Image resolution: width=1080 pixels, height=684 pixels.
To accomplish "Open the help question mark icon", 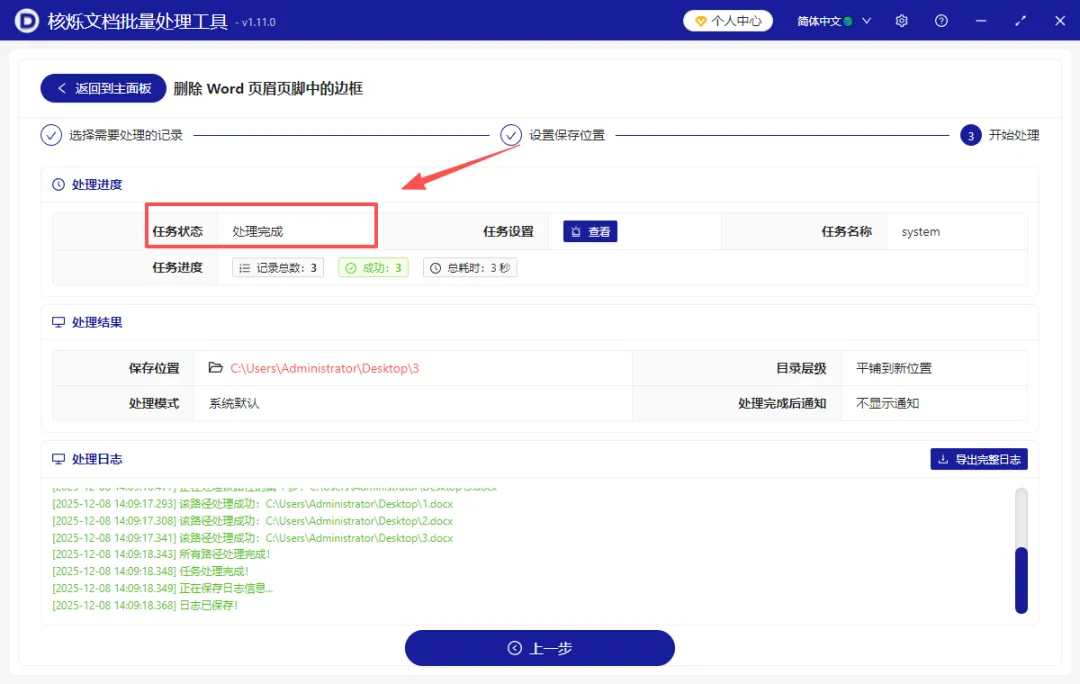I will click(941, 21).
